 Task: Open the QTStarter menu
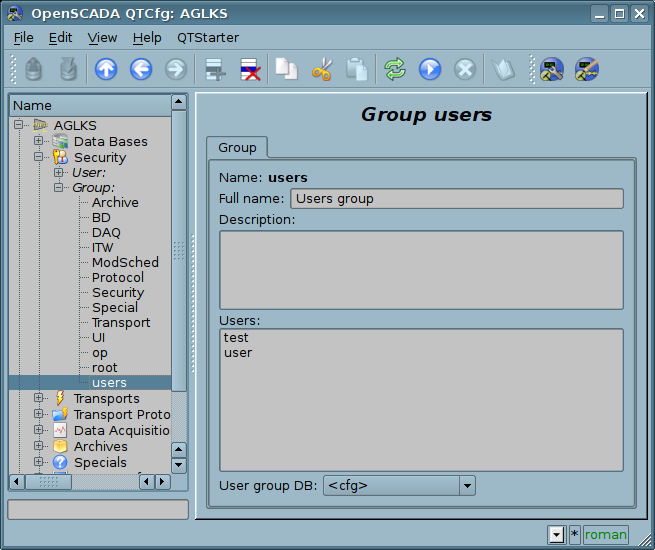(208, 38)
